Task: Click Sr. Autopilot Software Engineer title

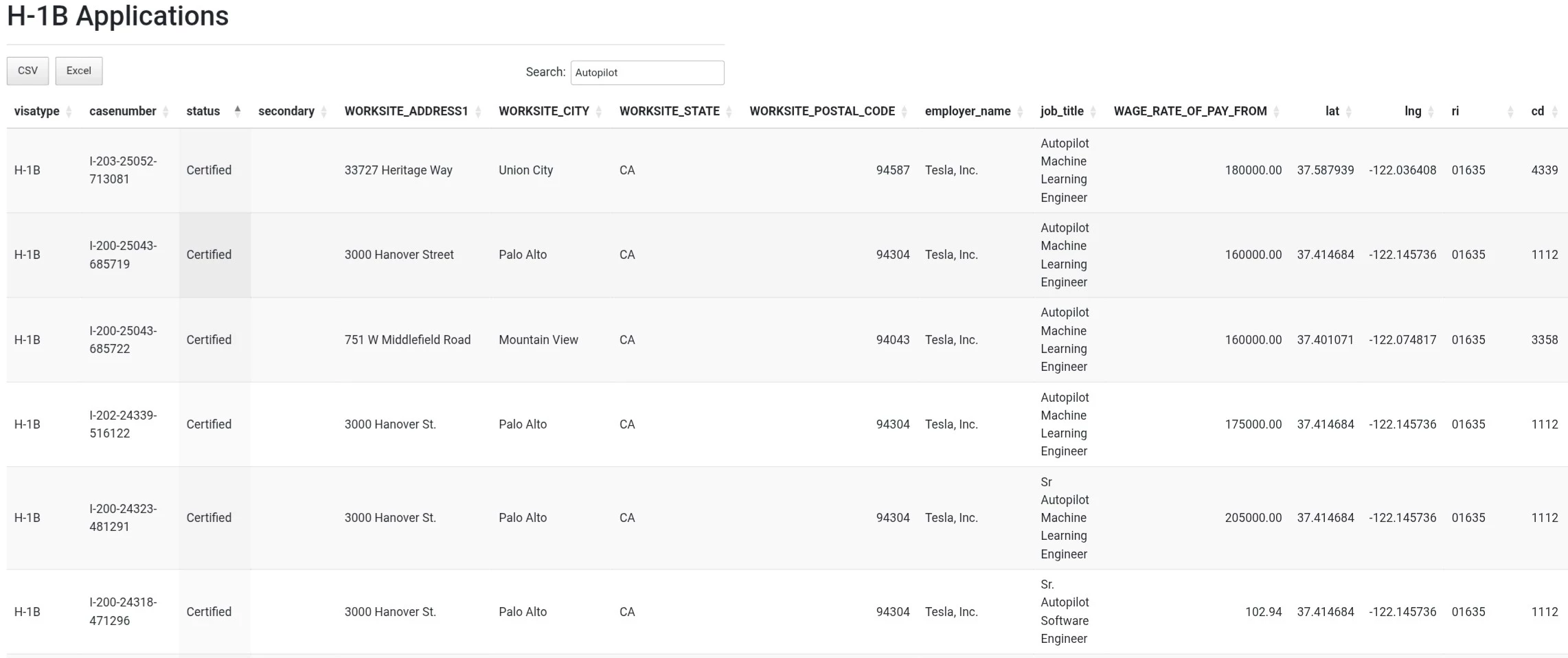Action: [1065, 612]
